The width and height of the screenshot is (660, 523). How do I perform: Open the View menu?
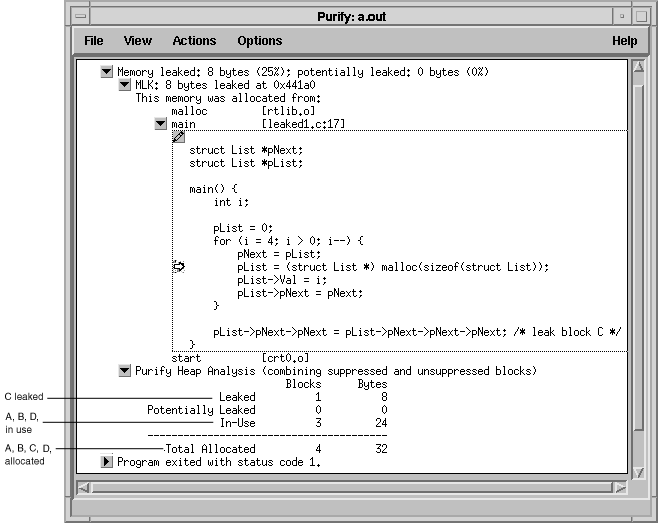click(x=138, y=41)
